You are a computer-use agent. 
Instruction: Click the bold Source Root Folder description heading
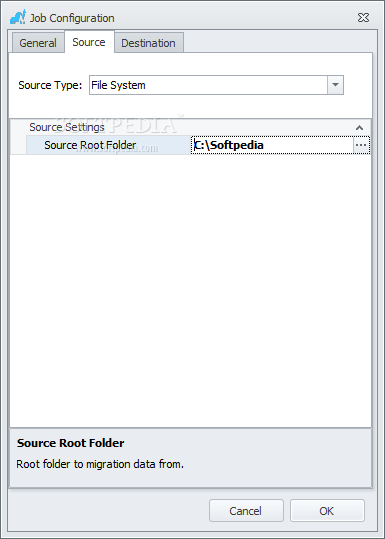(70, 443)
